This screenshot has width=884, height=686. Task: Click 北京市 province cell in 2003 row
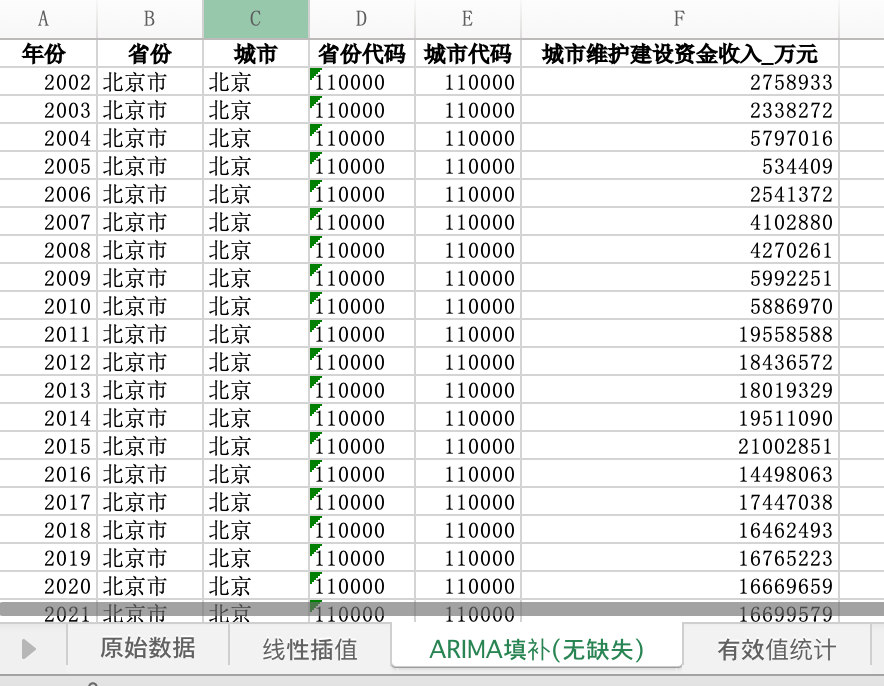[150, 110]
